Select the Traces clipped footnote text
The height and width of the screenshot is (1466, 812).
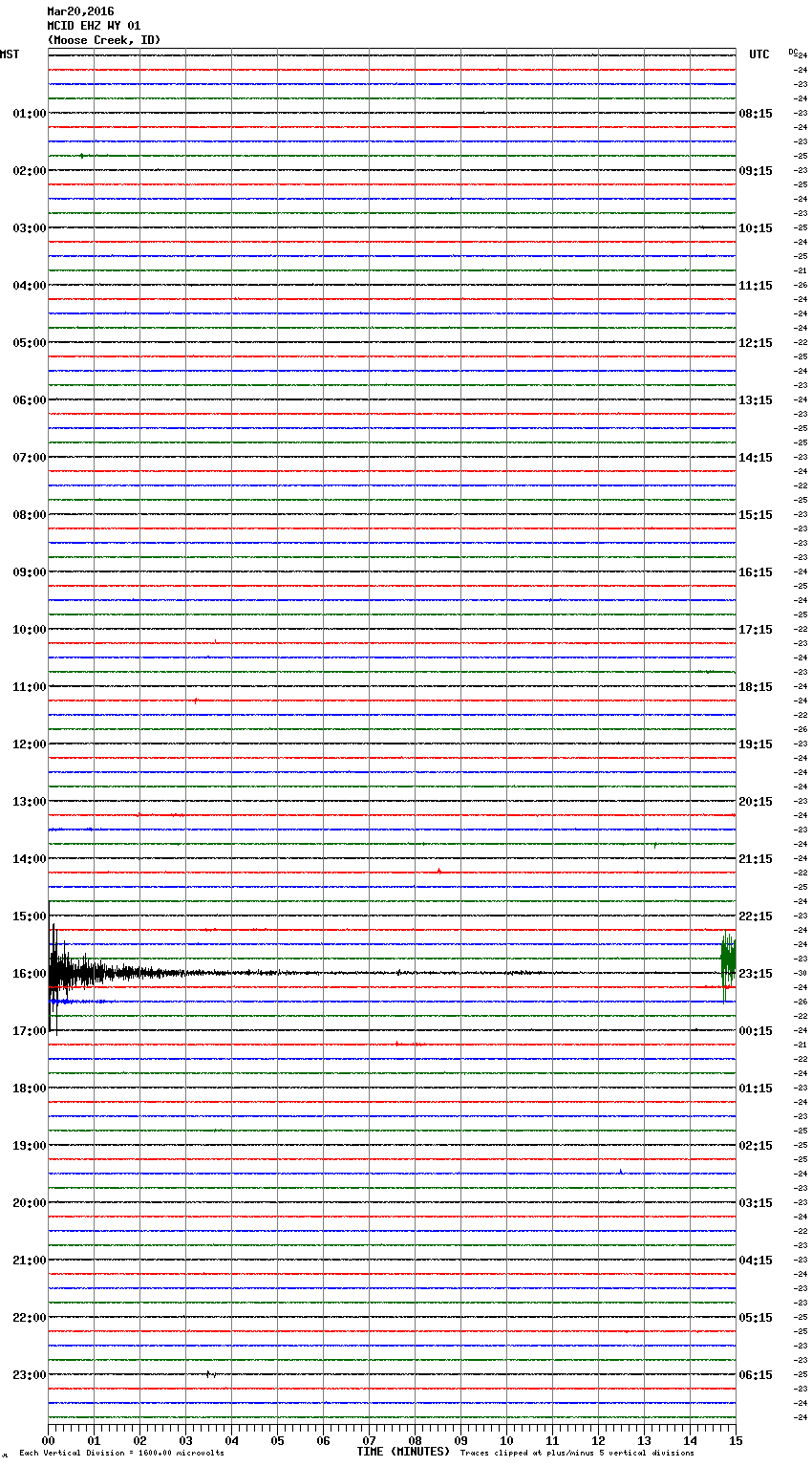pos(577,1454)
